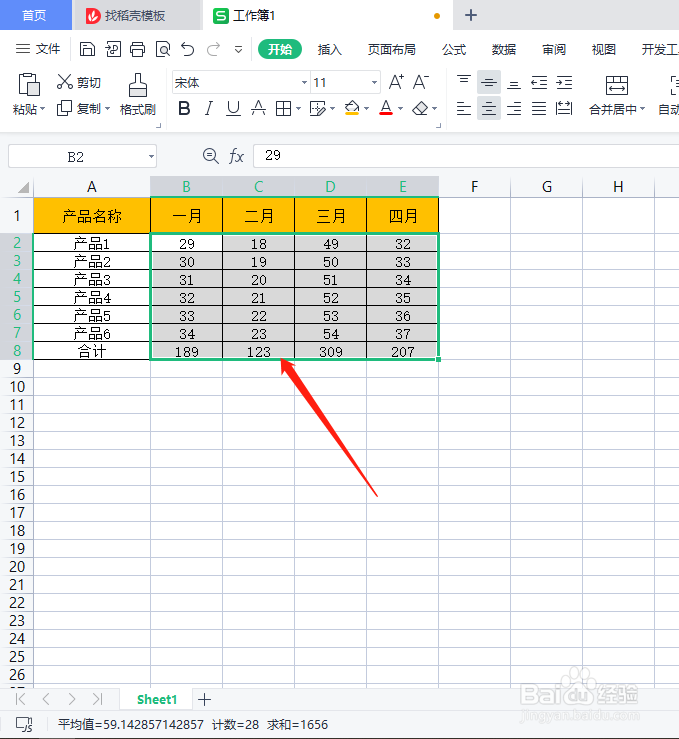This screenshot has height=739, width=679.
Task: Align text to top
Action: 464,82
